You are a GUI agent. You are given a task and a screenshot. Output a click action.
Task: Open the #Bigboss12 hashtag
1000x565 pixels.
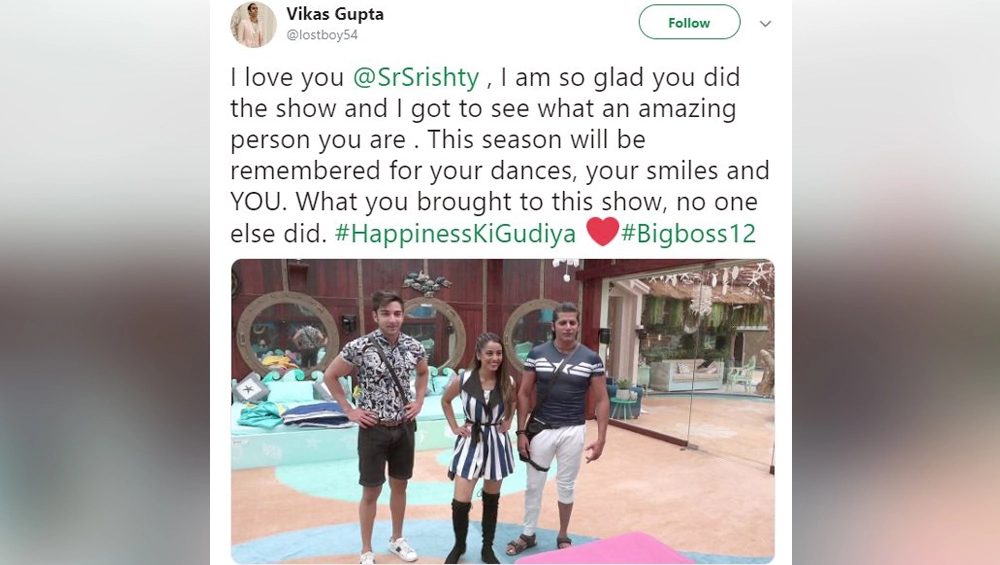(688, 233)
